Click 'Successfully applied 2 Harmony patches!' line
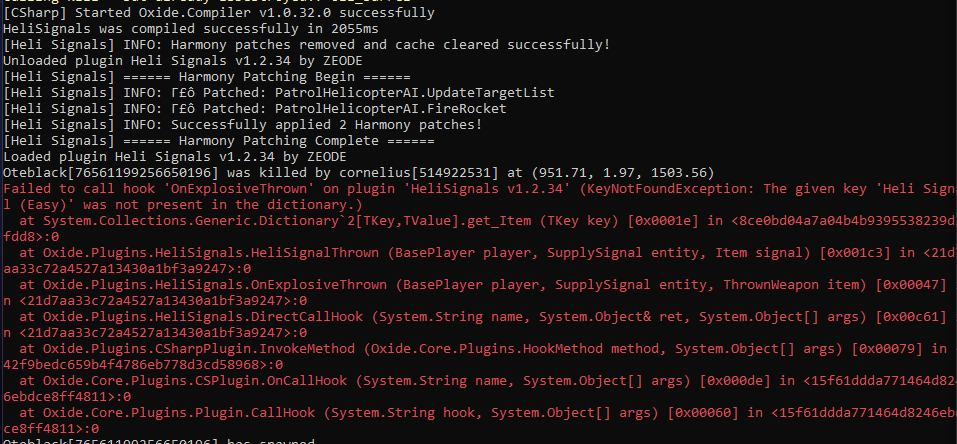Screen dimensions: 957x444 point(243,125)
